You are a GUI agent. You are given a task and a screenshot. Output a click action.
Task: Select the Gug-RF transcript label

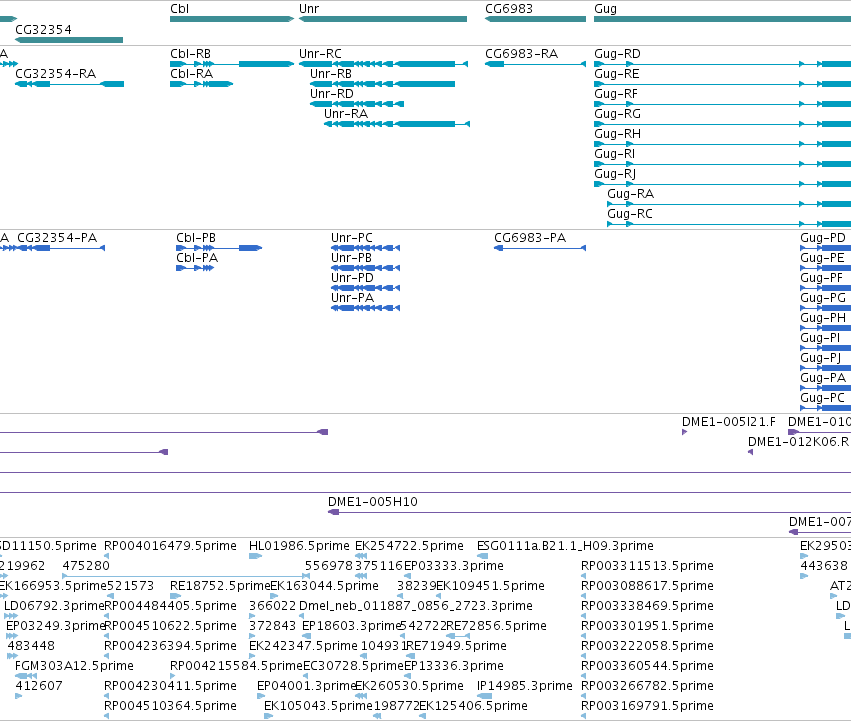[x=616, y=94]
